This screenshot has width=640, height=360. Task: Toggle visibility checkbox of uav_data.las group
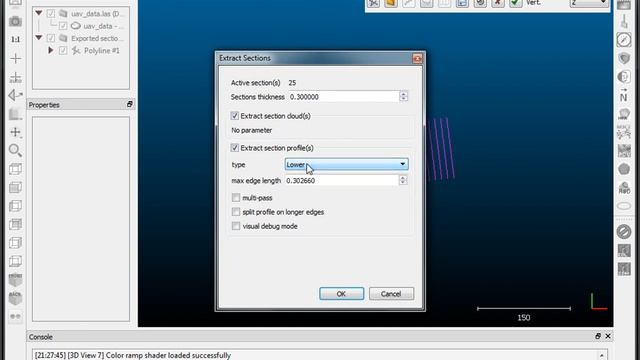[x=51, y=13]
